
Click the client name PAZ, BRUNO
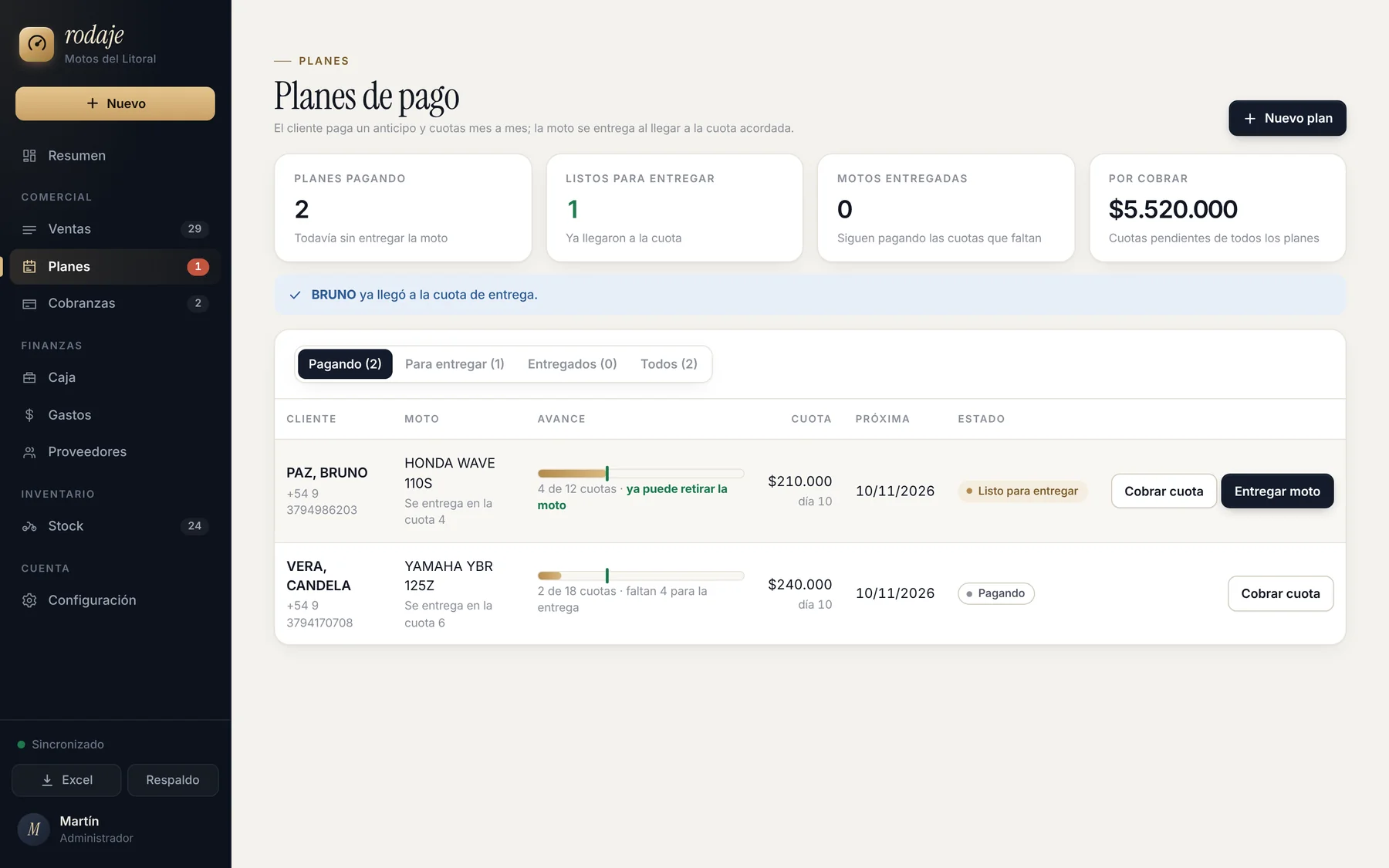pyautogui.click(x=327, y=473)
